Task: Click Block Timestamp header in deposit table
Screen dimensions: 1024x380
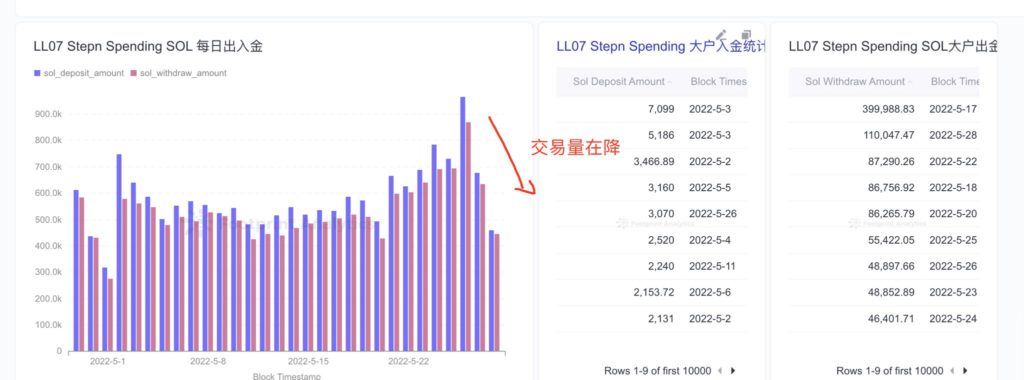Action: pos(718,82)
